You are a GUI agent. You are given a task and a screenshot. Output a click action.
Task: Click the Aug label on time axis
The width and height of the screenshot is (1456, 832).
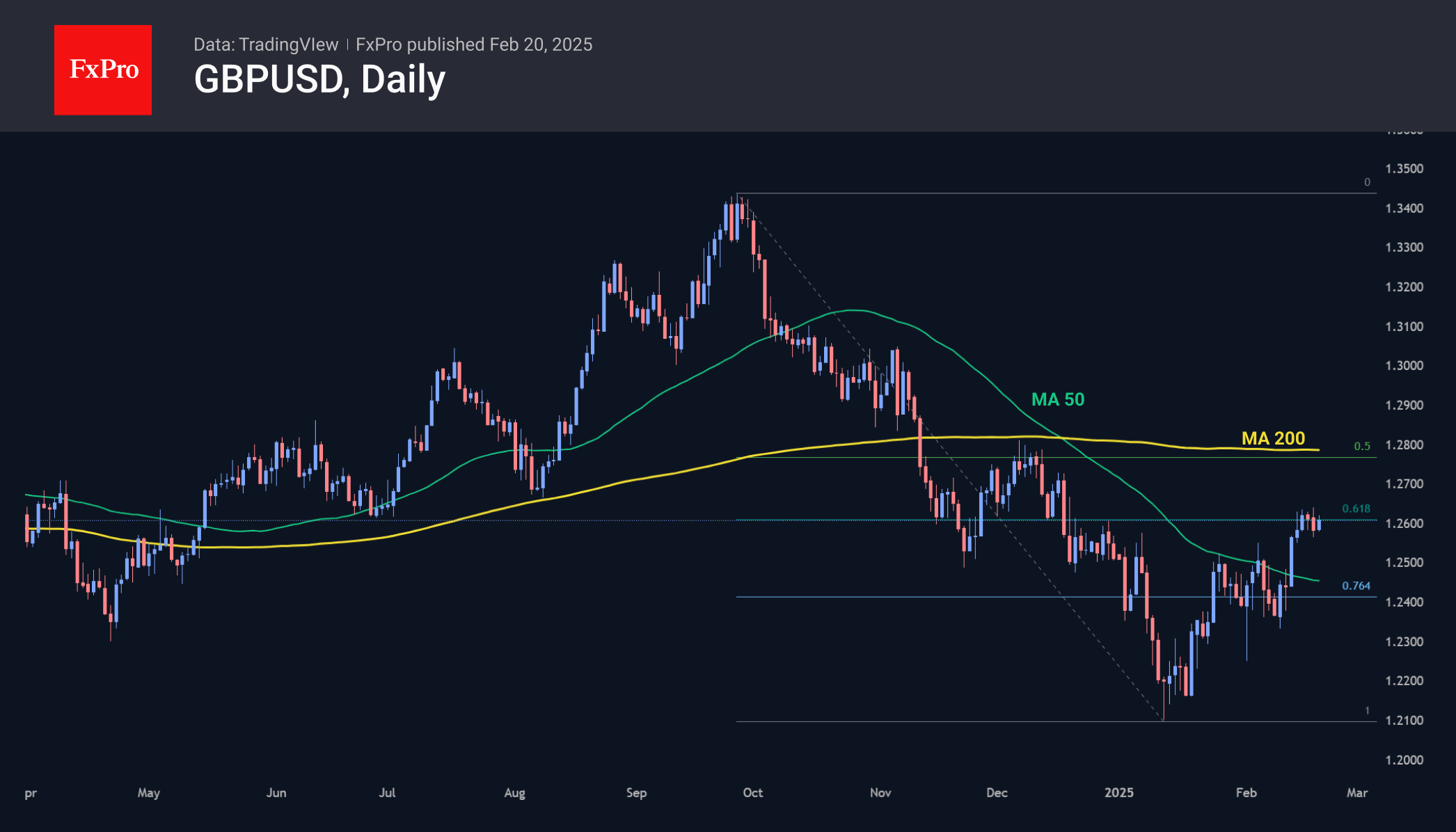point(514,792)
